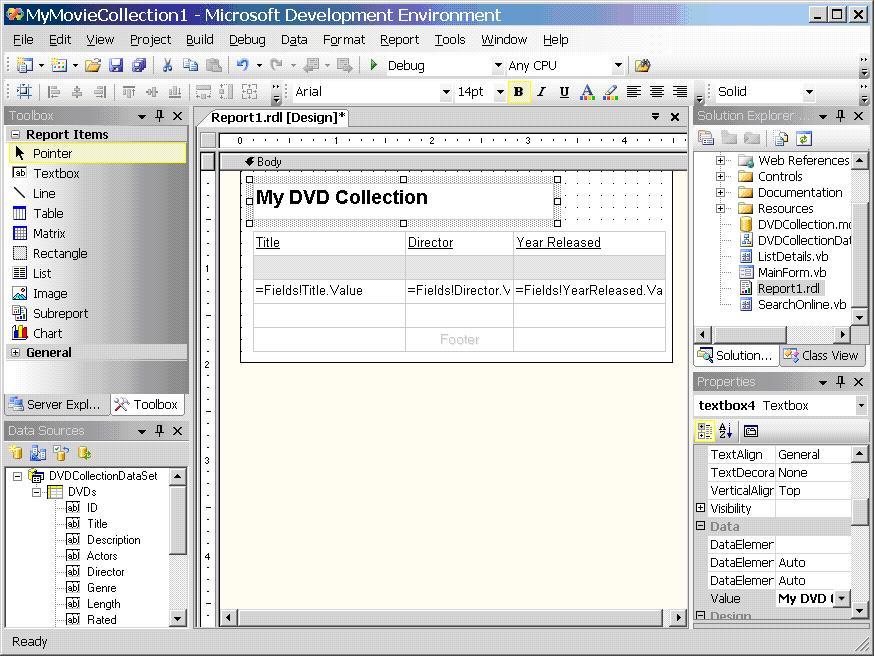The image size is (875, 657).
Task: Click the Undo toolbar icon
Action: (x=242, y=66)
